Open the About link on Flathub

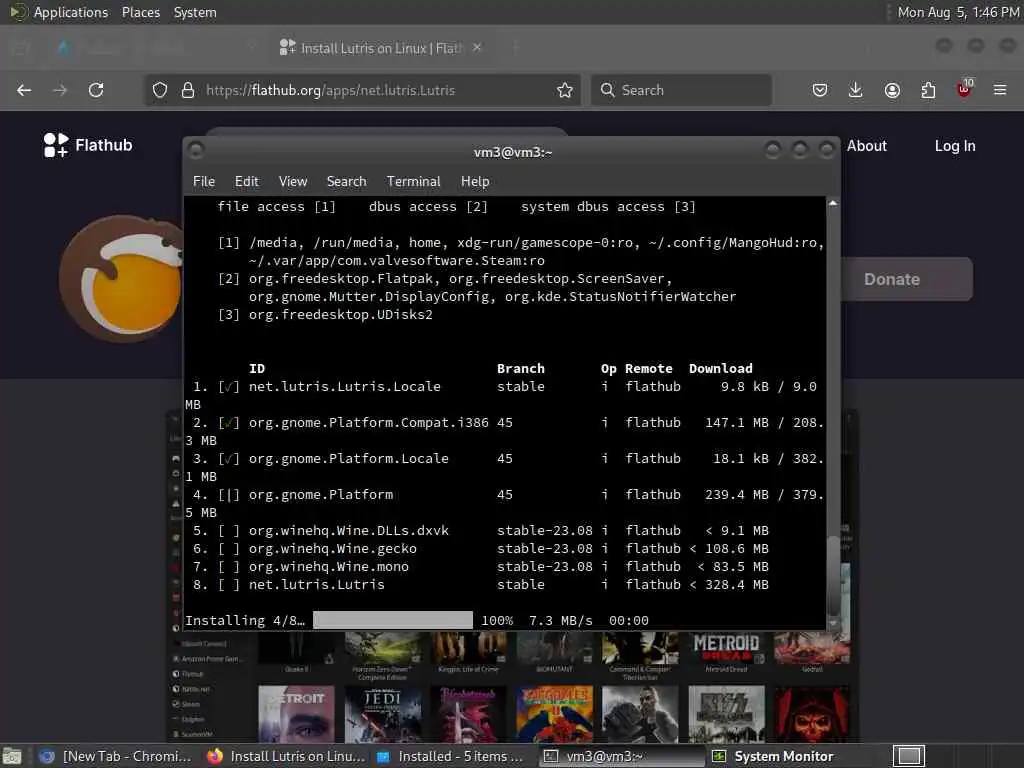[x=867, y=146]
